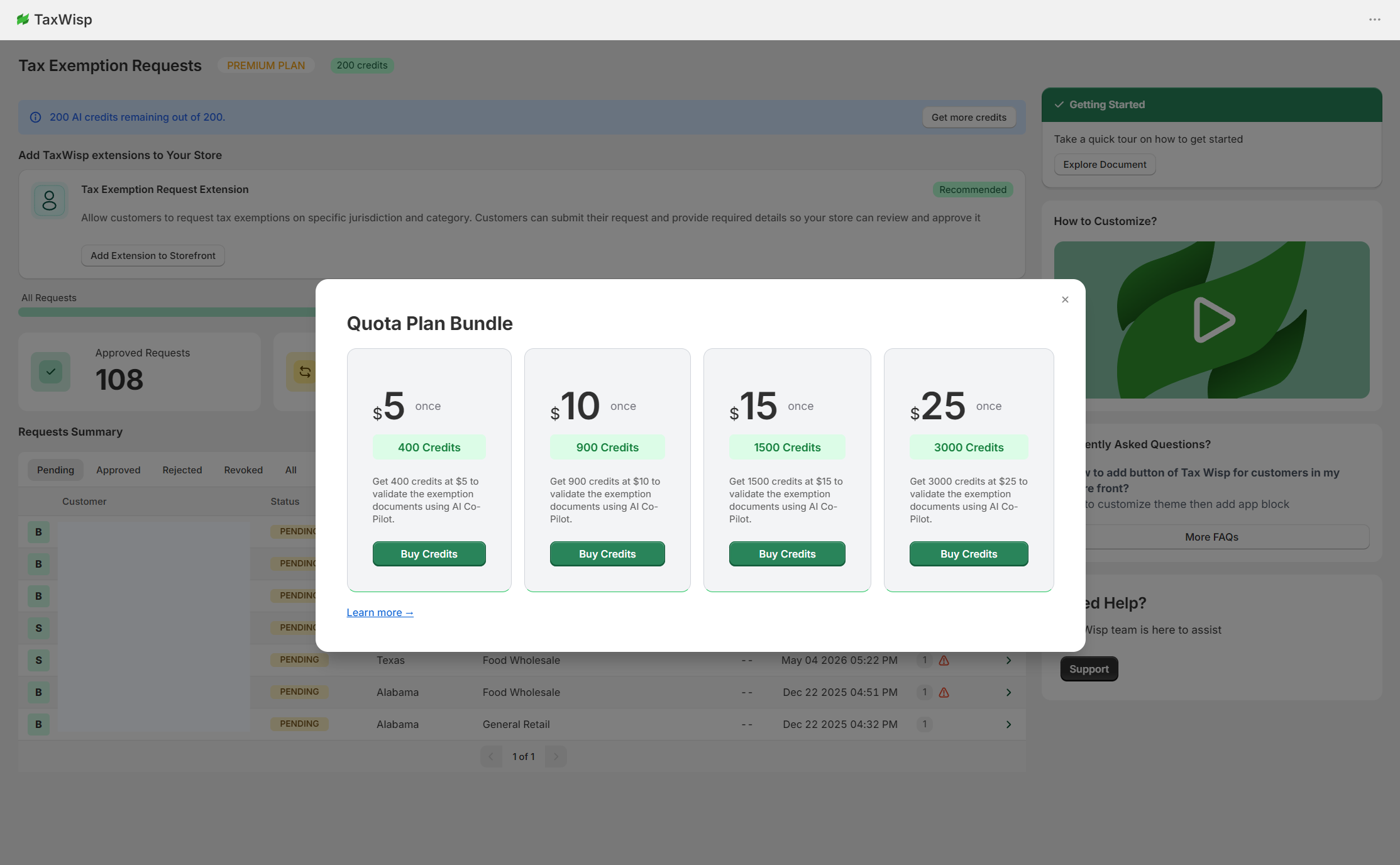Buy the 900 Credits bundle for $10
This screenshot has height=865, width=1400.
pyautogui.click(x=607, y=554)
